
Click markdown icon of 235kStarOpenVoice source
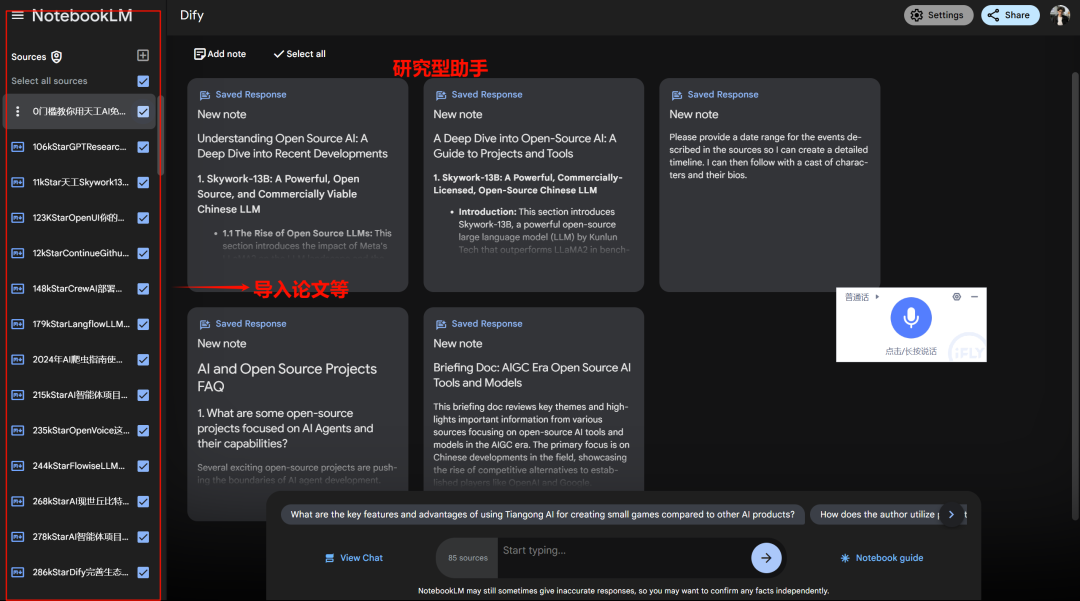18,430
